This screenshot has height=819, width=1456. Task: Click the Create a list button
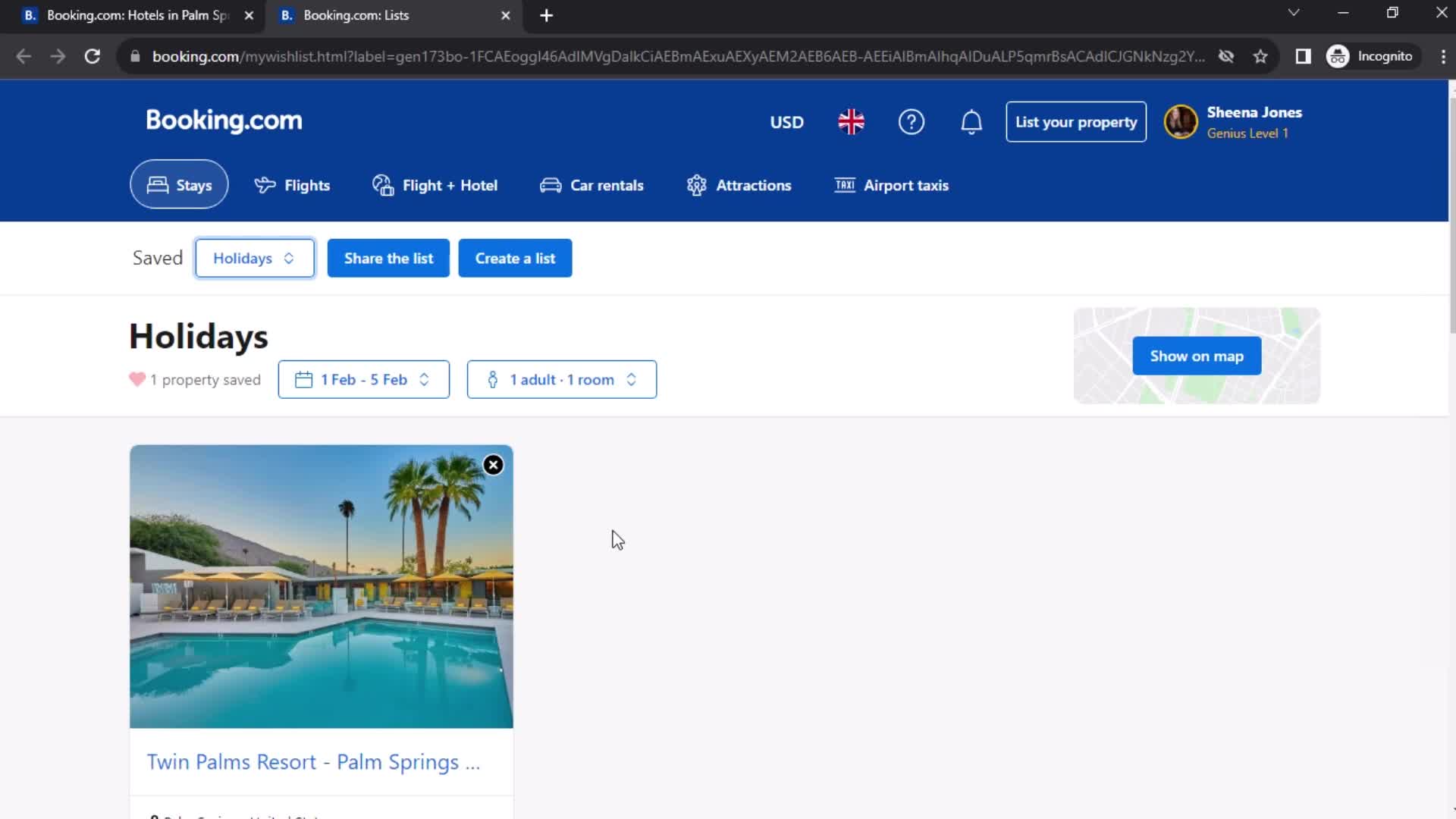pos(515,258)
